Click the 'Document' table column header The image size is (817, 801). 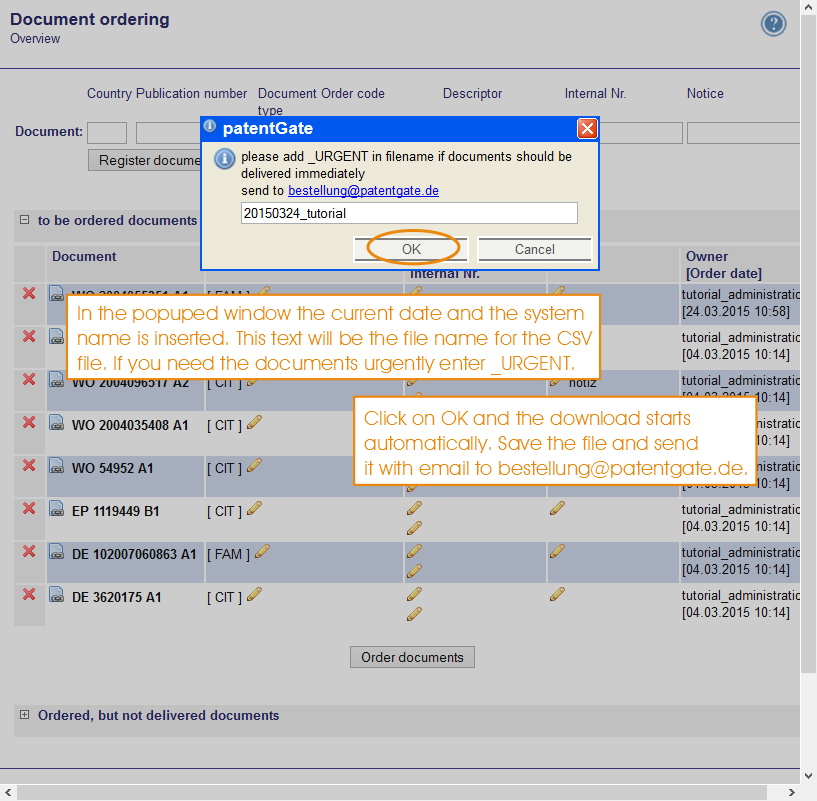pos(84,256)
